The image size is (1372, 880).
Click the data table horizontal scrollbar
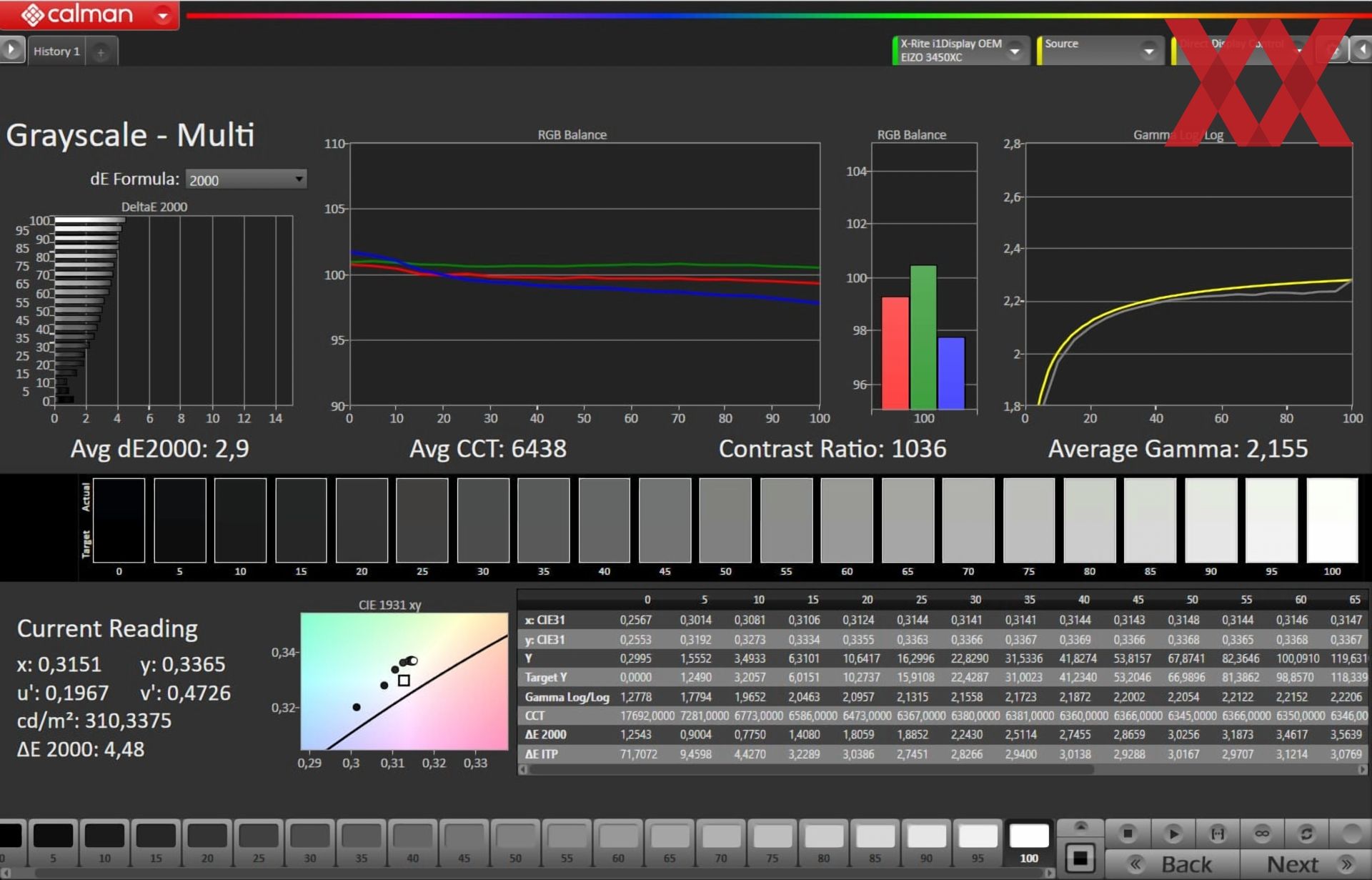click(811, 770)
